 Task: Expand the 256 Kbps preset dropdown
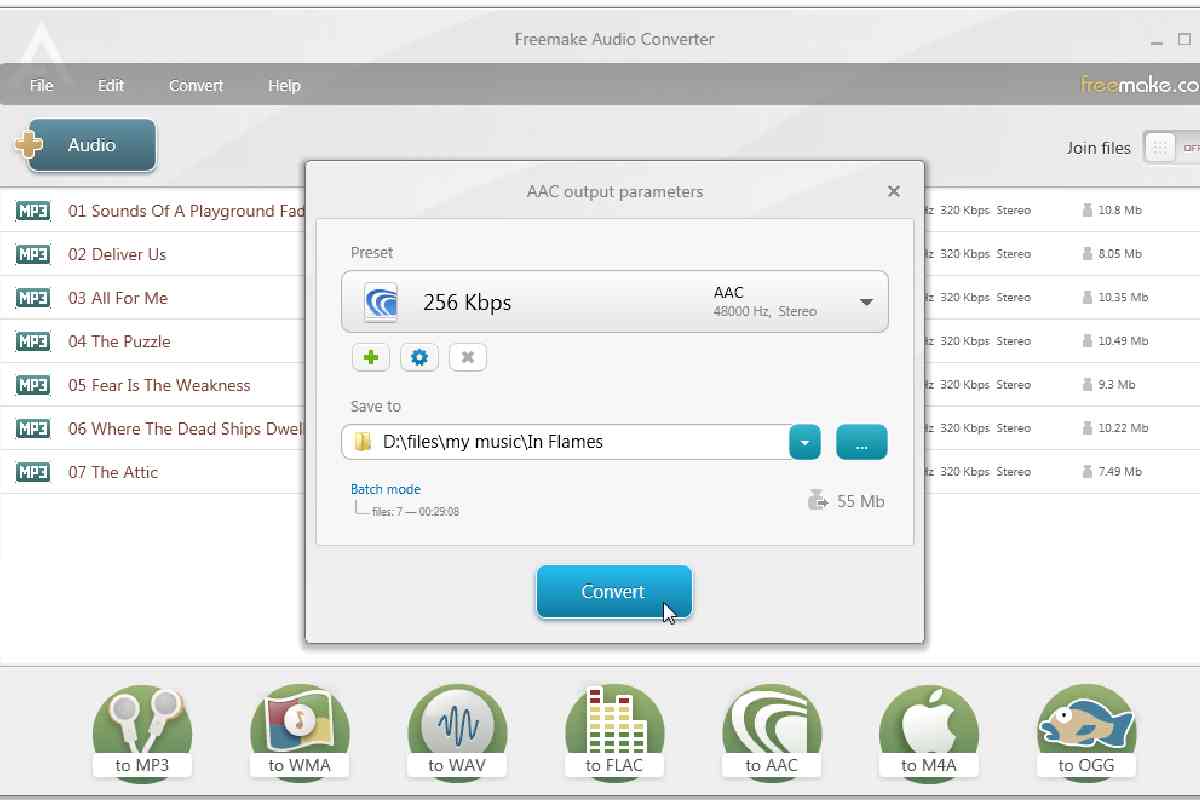coord(866,302)
